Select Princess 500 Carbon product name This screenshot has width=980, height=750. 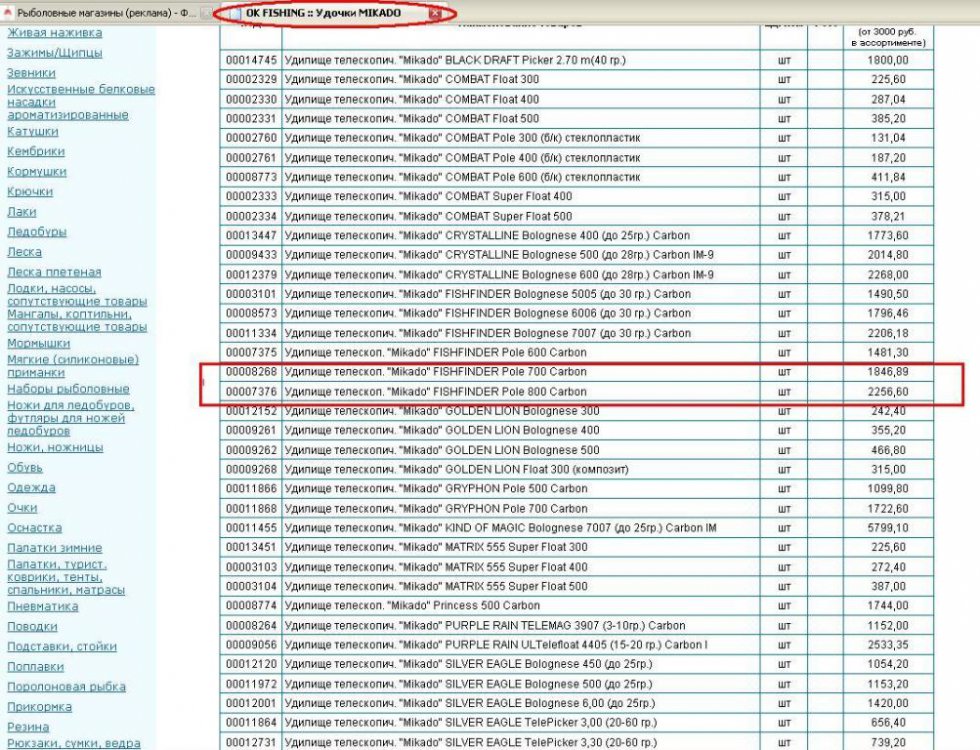[x=412, y=606]
